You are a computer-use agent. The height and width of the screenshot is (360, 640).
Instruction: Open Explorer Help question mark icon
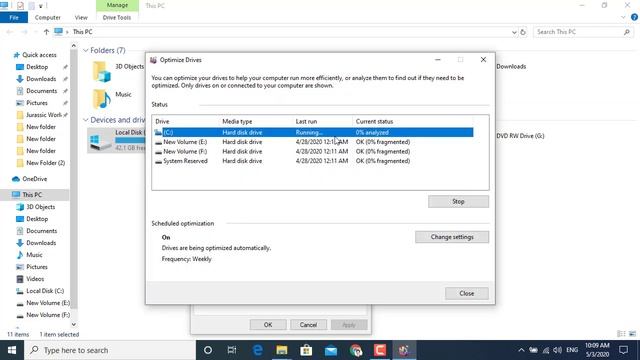coord(634,17)
